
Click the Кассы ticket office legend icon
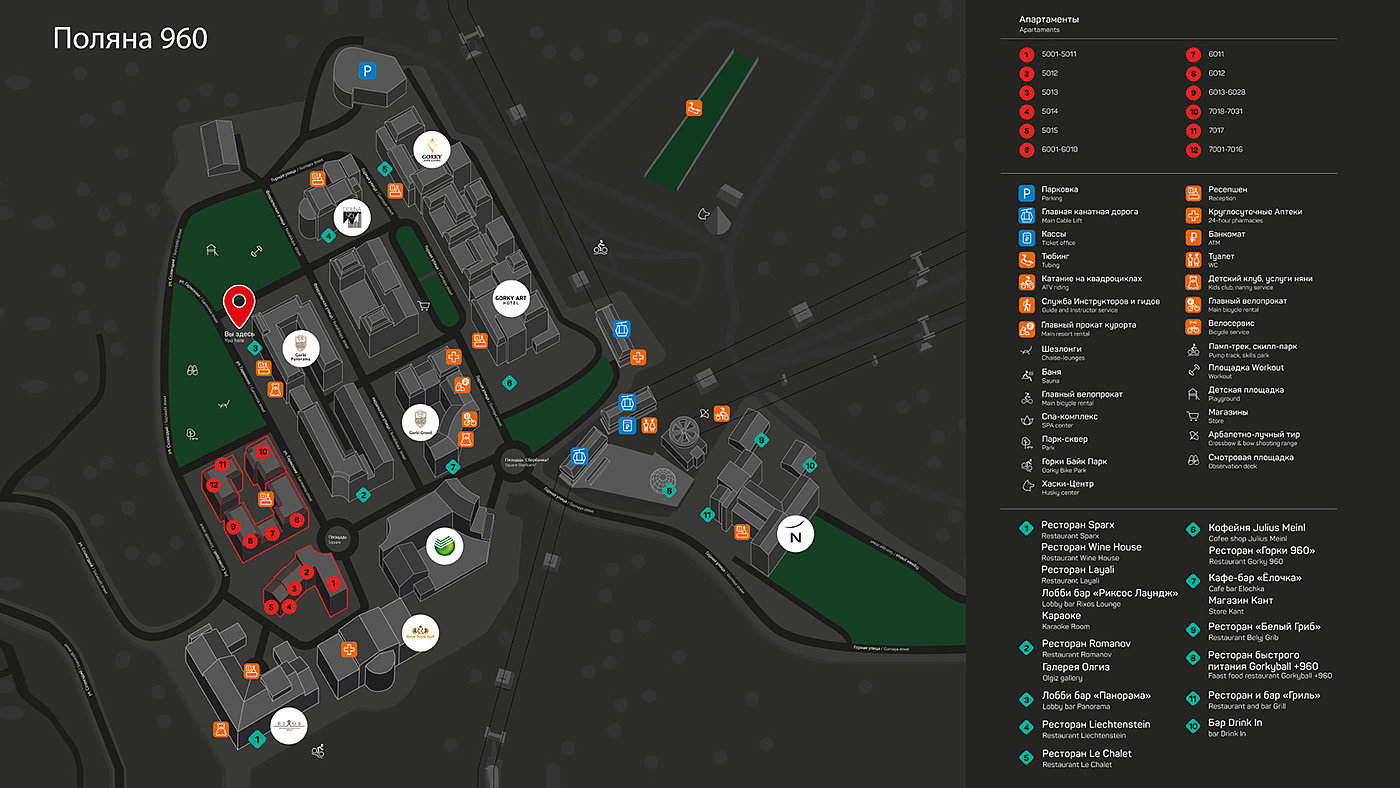pyautogui.click(x=1026, y=238)
